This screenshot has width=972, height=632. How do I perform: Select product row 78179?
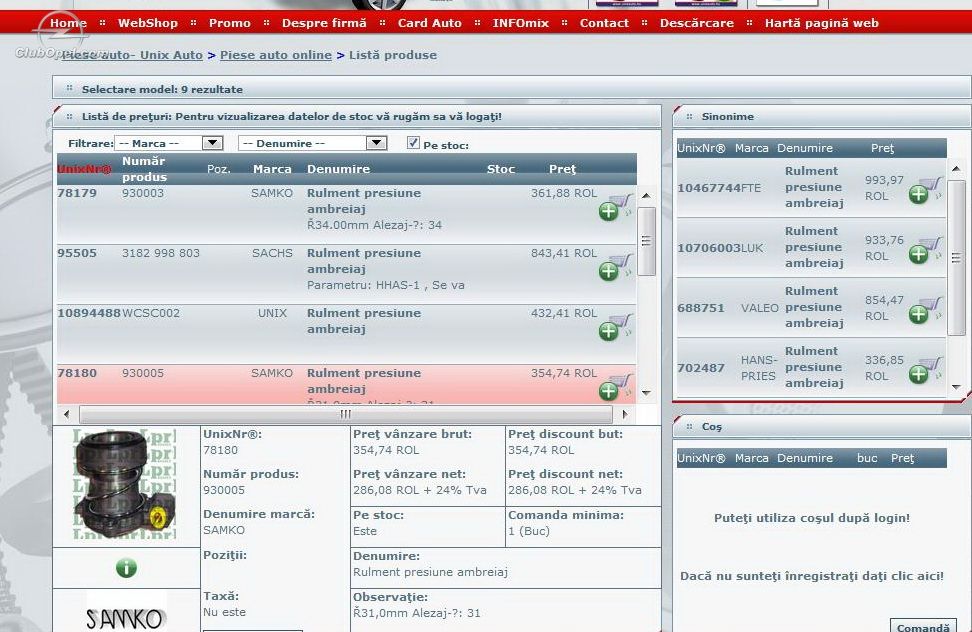tap(347, 214)
